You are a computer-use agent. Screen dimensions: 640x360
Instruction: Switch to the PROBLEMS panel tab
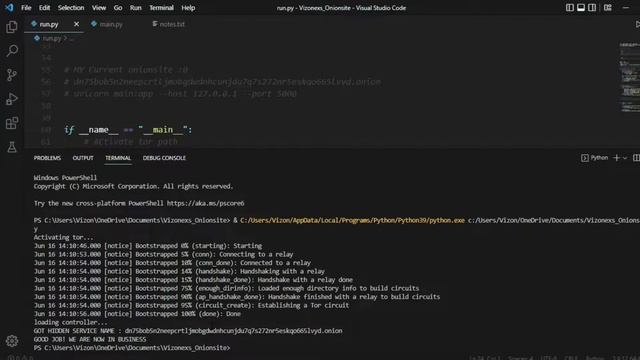coord(47,158)
